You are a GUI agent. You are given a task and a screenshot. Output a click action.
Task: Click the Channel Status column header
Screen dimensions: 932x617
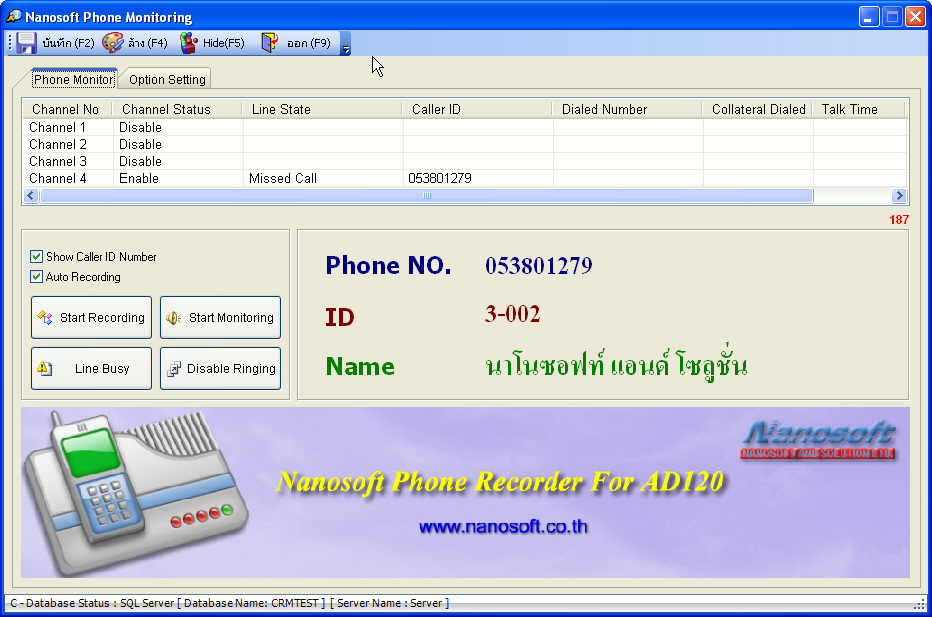coord(178,109)
